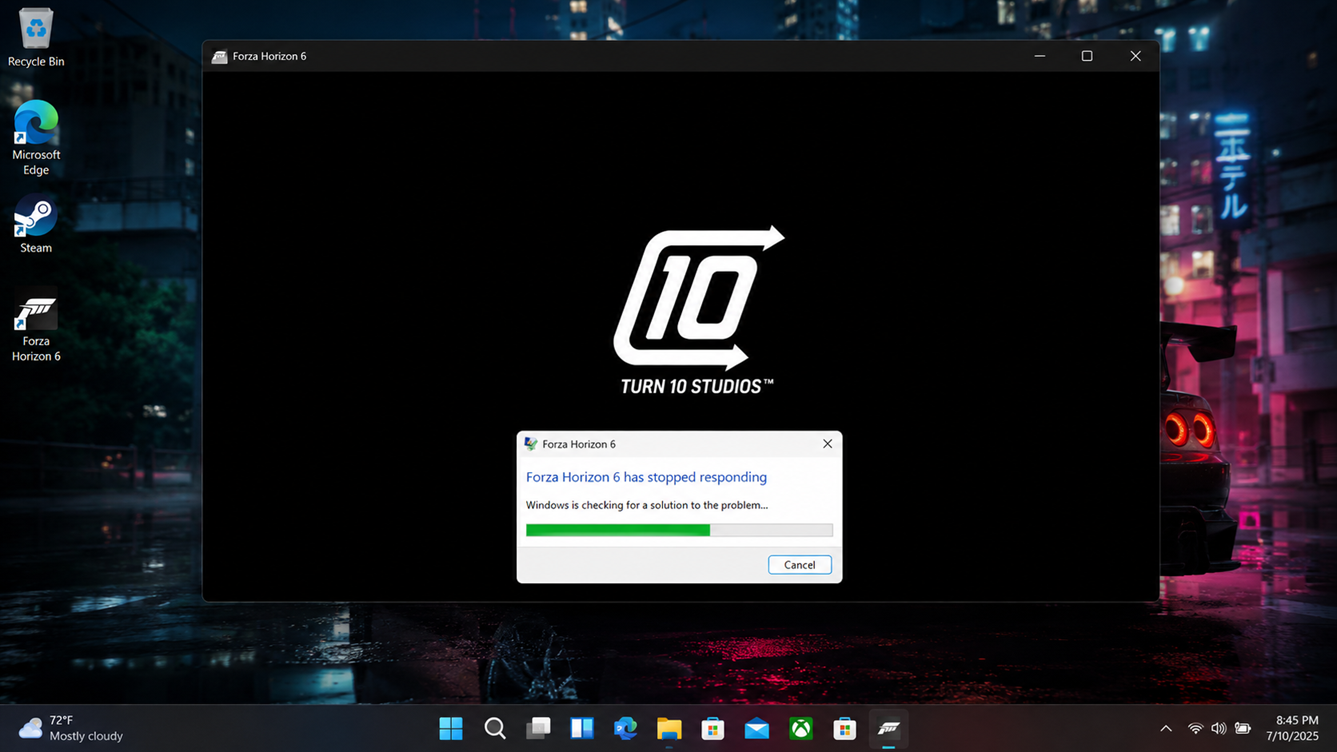The image size is (1337, 752).
Task: Click the game window's title bar icon
Action: 219,57
